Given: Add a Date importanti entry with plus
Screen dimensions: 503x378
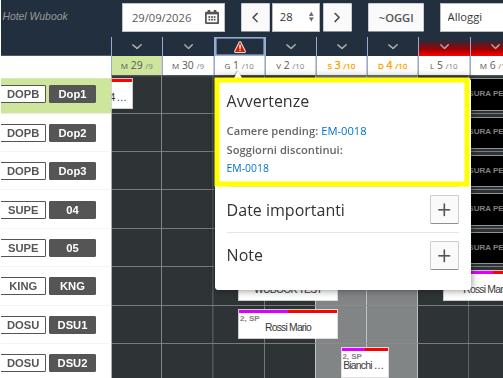Looking at the screenshot, I should tap(444, 210).
